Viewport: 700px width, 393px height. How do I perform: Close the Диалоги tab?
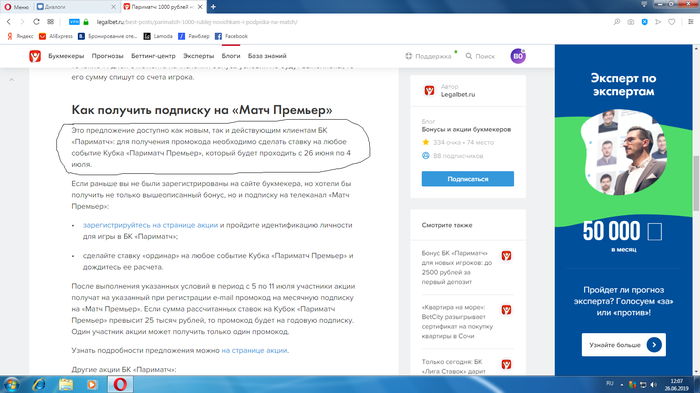pyautogui.click(x=113, y=7)
